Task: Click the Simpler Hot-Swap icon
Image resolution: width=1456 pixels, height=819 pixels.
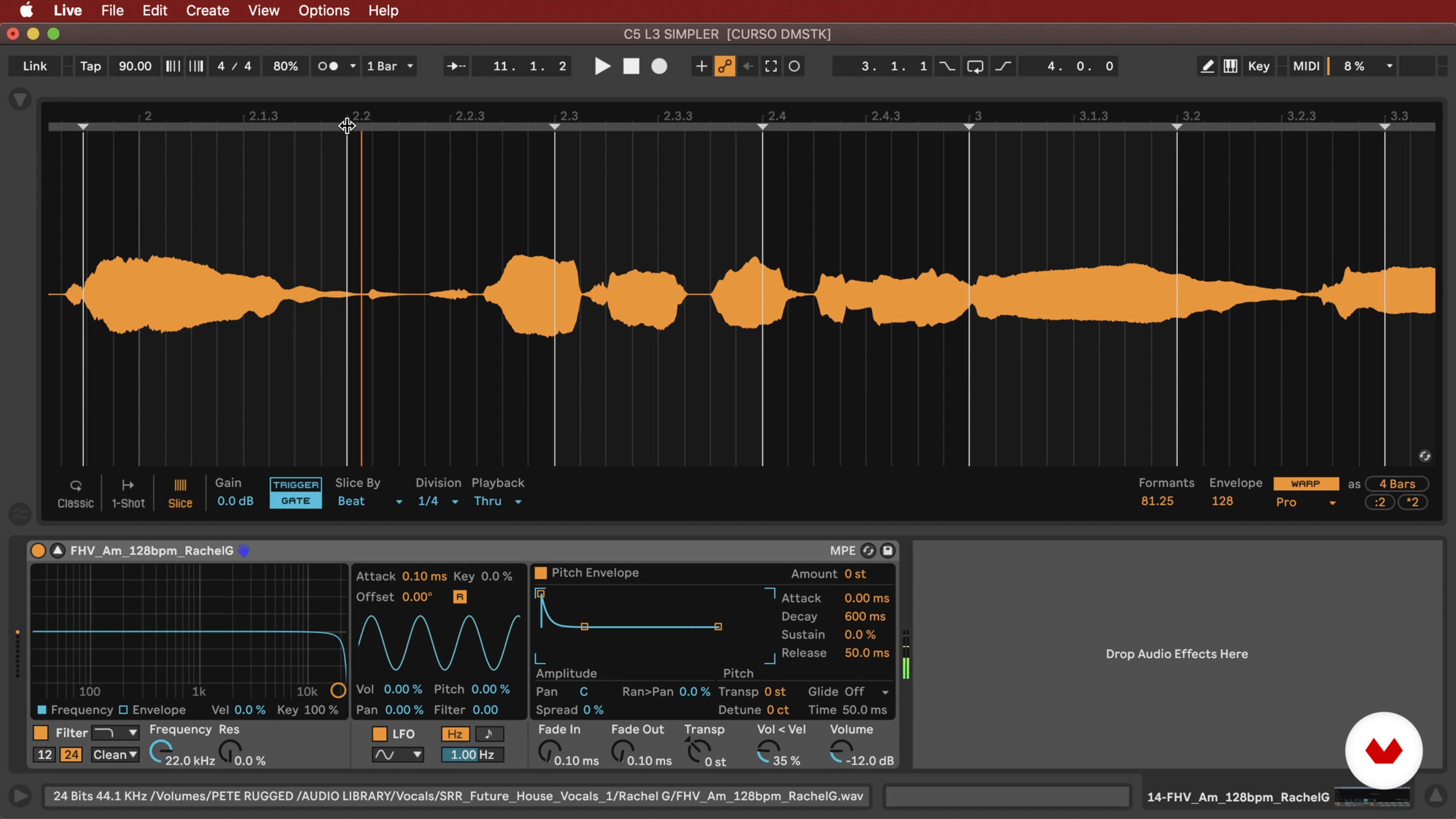Action: click(x=868, y=551)
